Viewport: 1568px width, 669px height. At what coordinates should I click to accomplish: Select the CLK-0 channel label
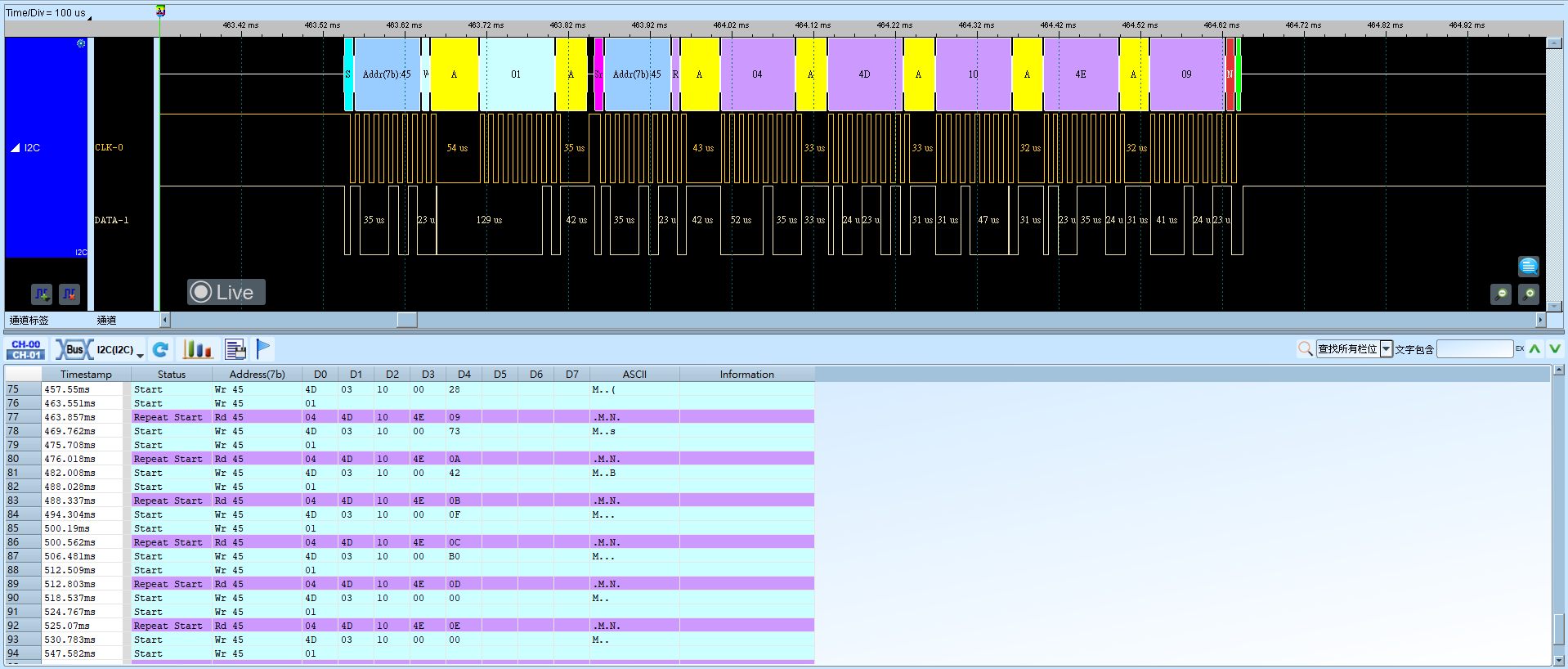(110, 148)
